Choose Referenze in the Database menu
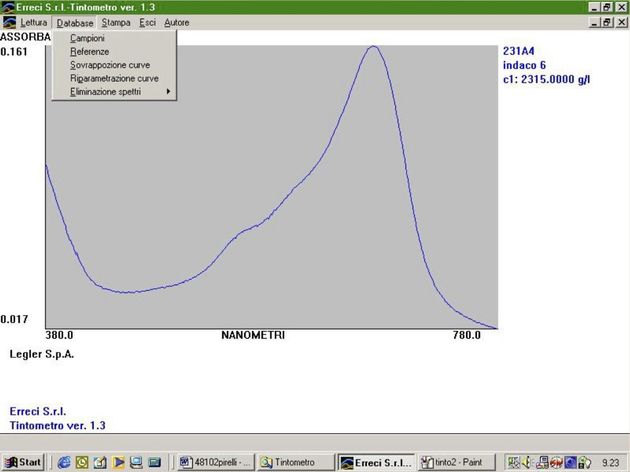The width and height of the screenshot is (630, 472). coord(90,51)
